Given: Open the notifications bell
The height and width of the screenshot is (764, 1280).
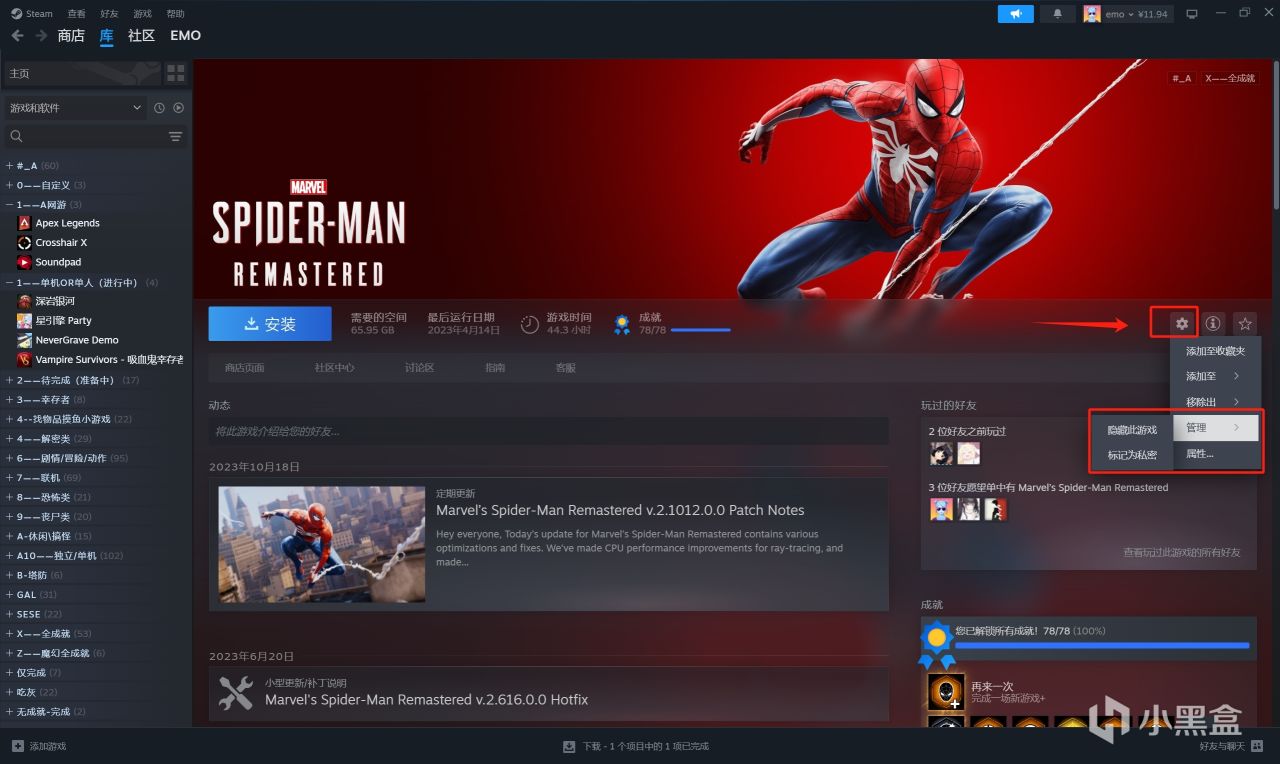Looking at the screenshot, I should pyautogui.click(x=1058, y=14).
